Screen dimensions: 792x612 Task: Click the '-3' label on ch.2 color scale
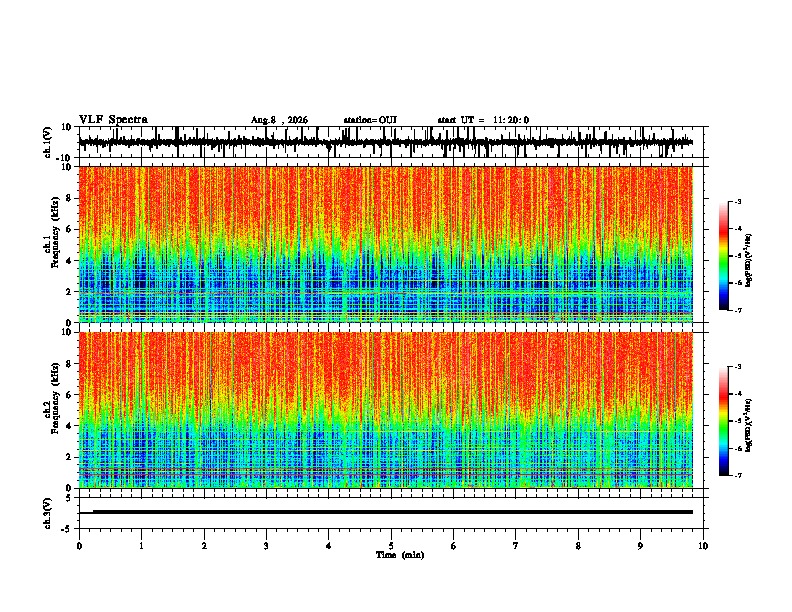coord(737,367)
